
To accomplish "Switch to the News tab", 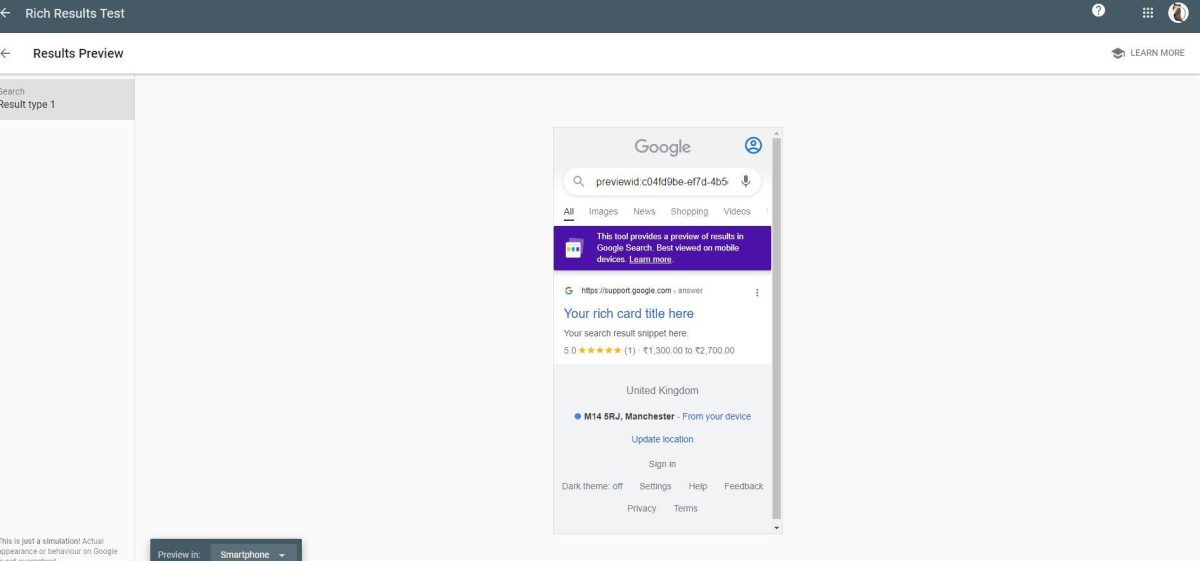I will point(644,212).
